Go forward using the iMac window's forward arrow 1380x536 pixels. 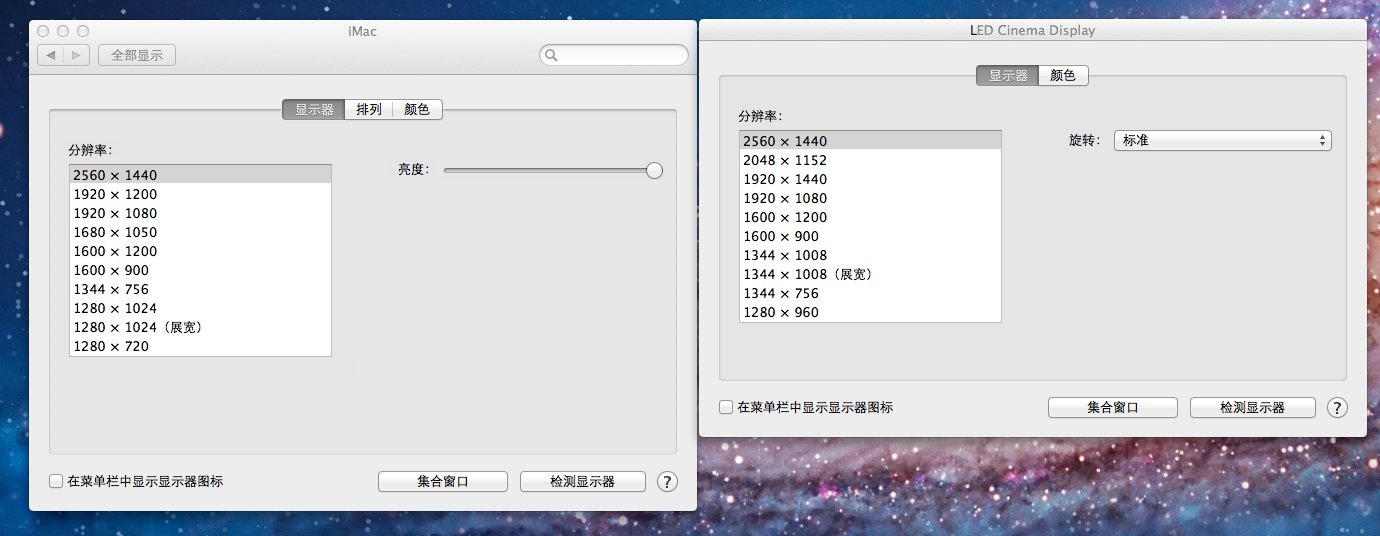pyautogui.click(x=77, y=55)
